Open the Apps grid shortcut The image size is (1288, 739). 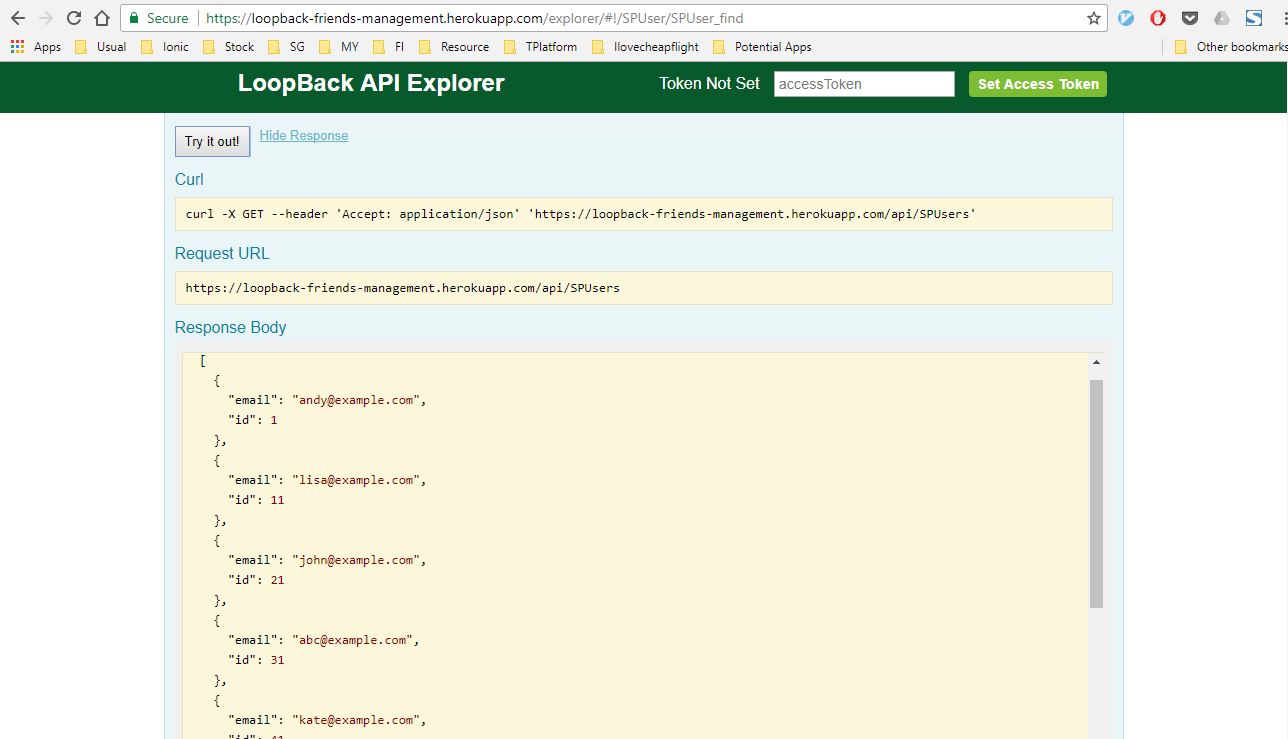point(35,47)
